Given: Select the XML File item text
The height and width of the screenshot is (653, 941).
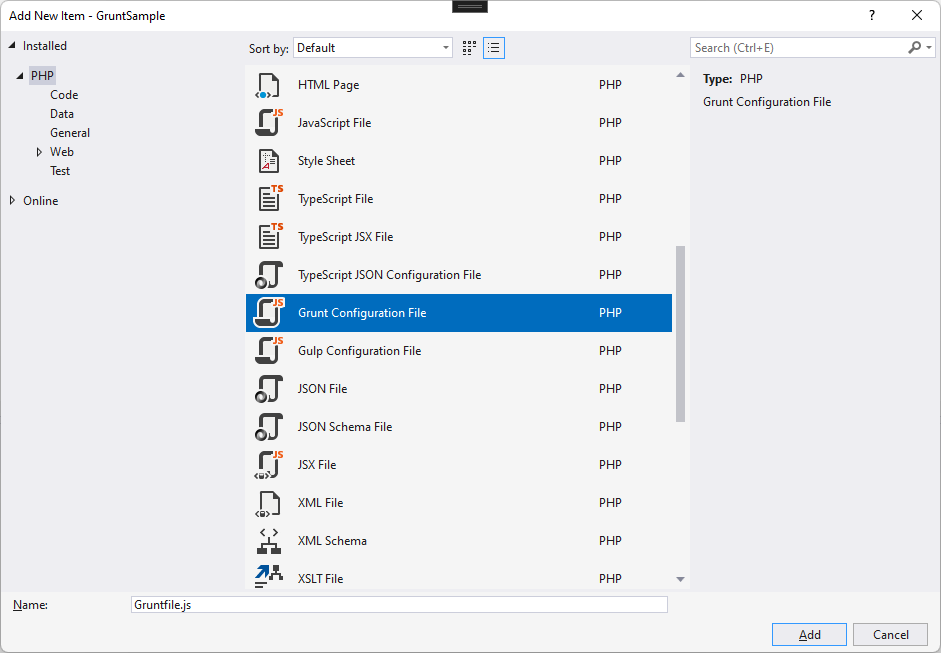Looking at the screenshot, I should [x=320, y=503].
